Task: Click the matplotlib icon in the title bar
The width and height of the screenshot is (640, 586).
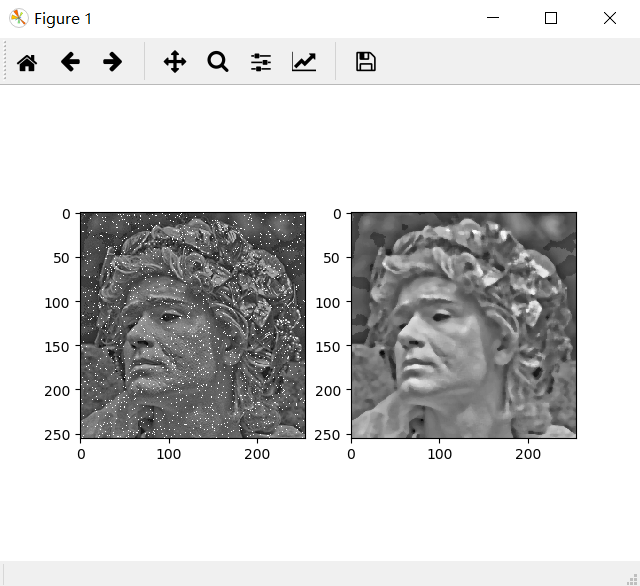Action: (x=18, y=18)
